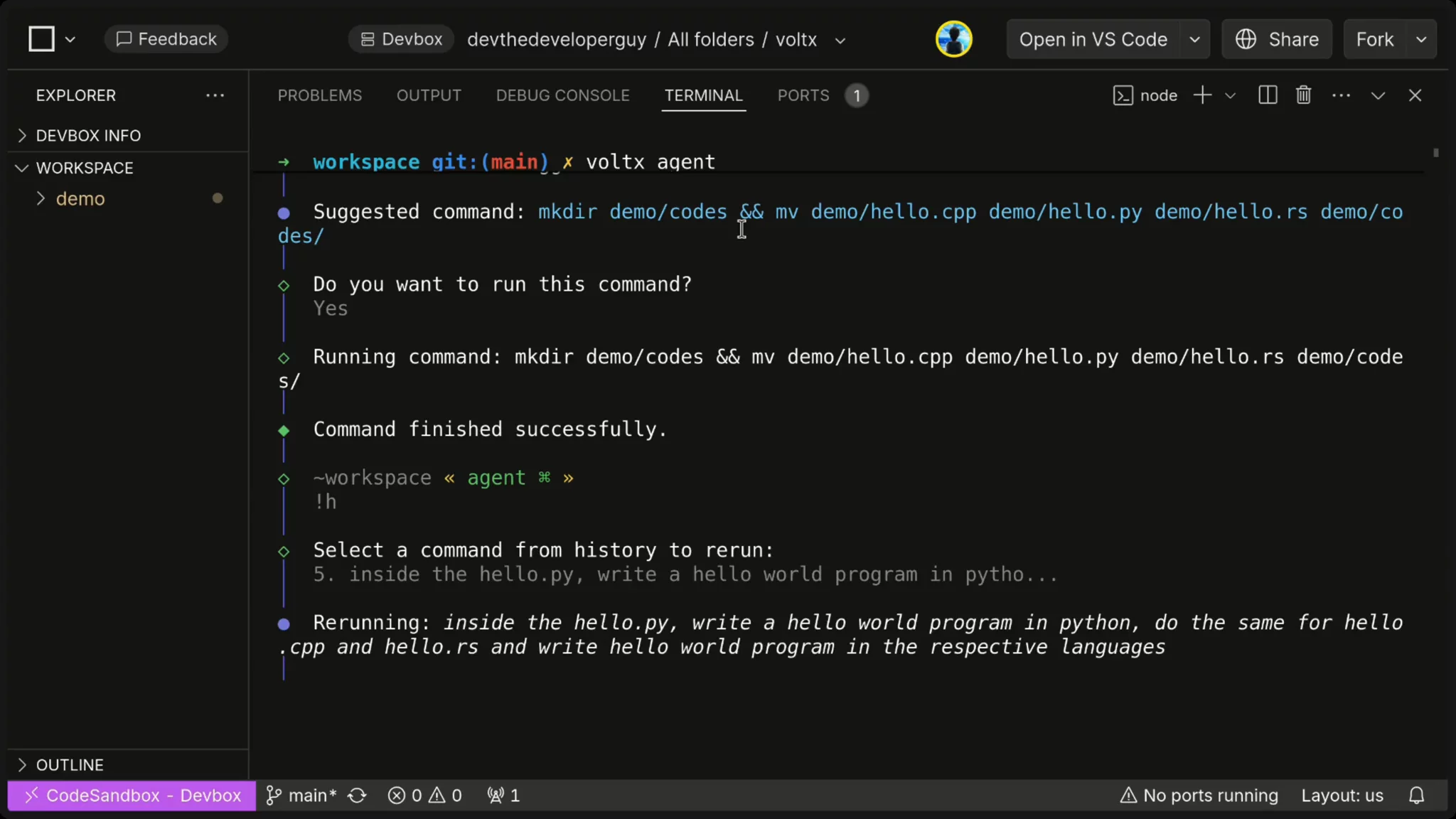Click the Share button
The image size is (1456, 819).
click(1277, 39)
